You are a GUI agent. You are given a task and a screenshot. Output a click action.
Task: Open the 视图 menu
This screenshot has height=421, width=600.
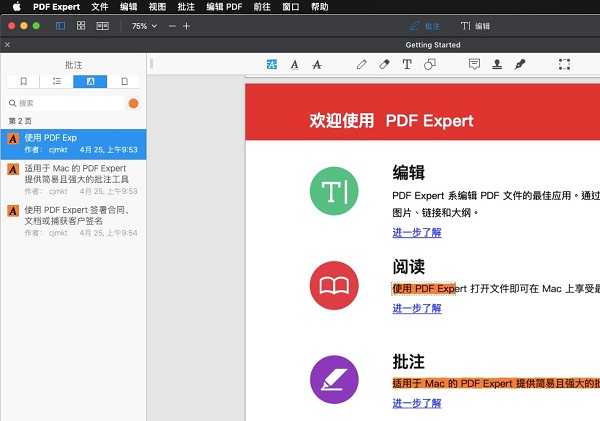click(x=157, y=7)
